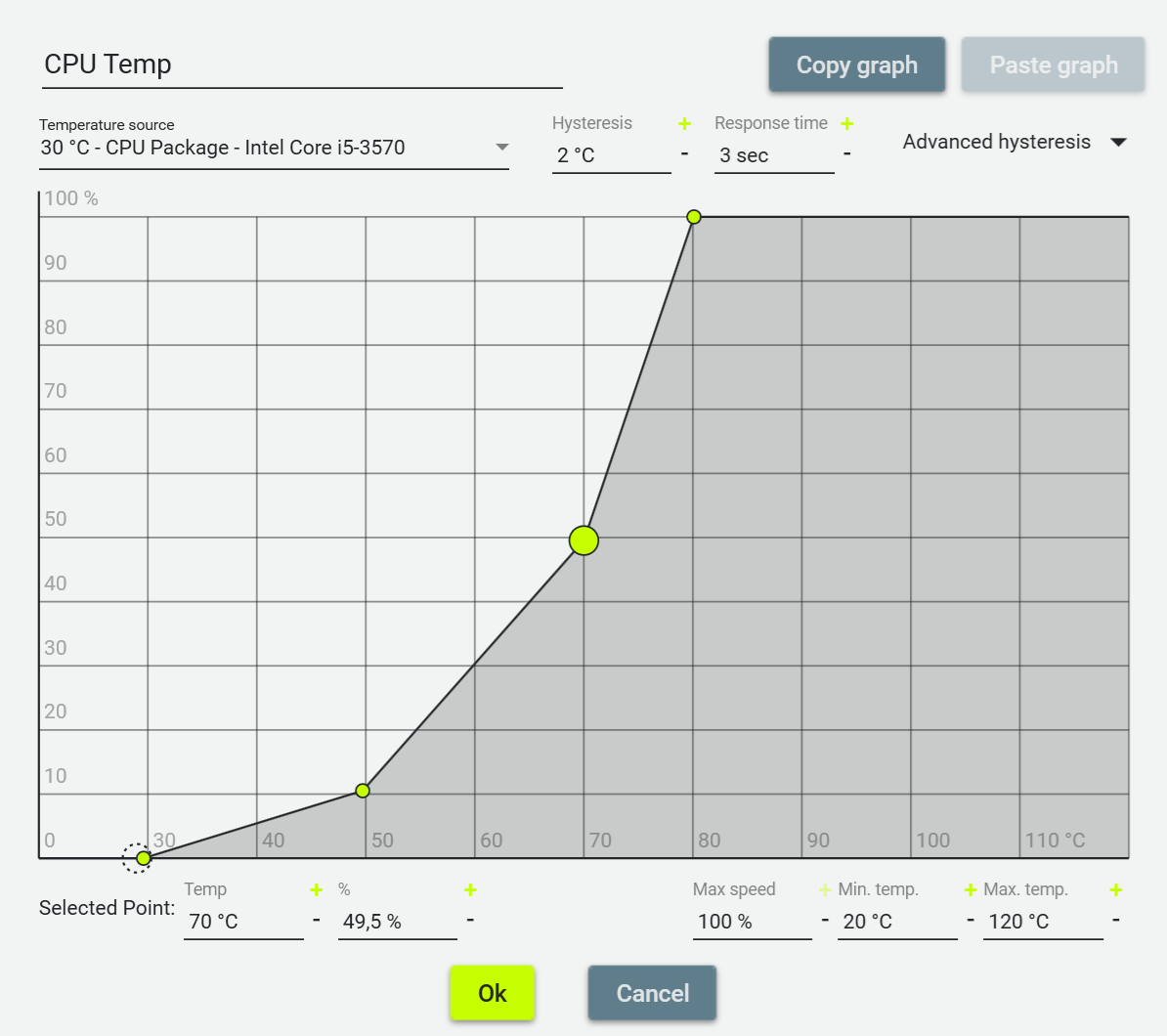Select the curve point at 50 °C
This screenshot has height=1036, width=1167.
(363, 791)
